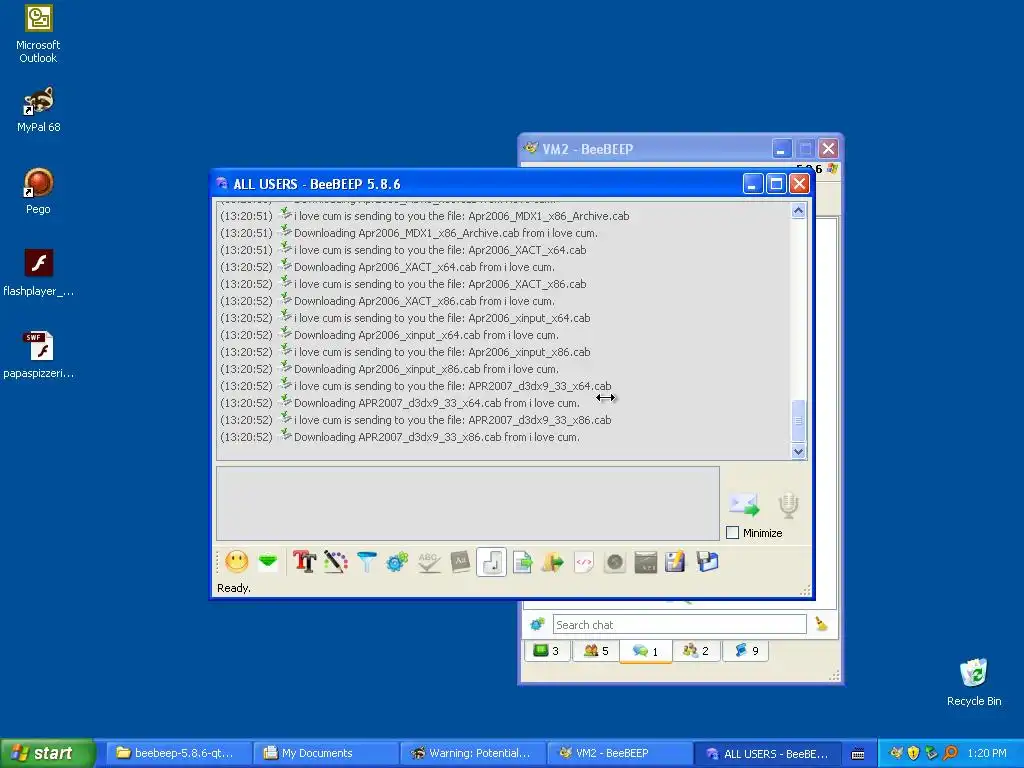Screen dimensions: 1024x768
Task: Click the blue floppy disks icon
Action: click(707, 562)
